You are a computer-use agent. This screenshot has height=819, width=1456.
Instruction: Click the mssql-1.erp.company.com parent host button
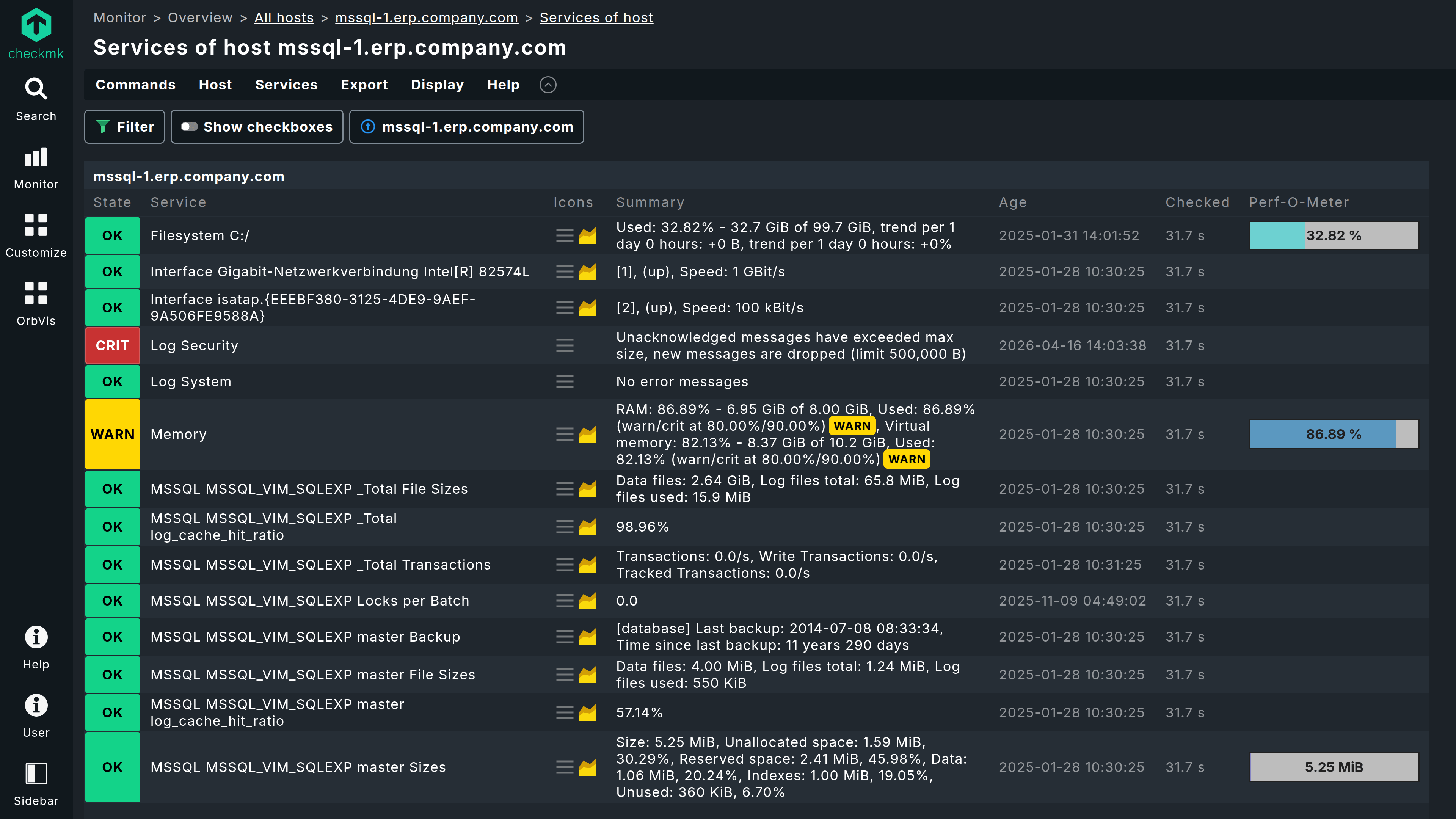coord(467,127)
